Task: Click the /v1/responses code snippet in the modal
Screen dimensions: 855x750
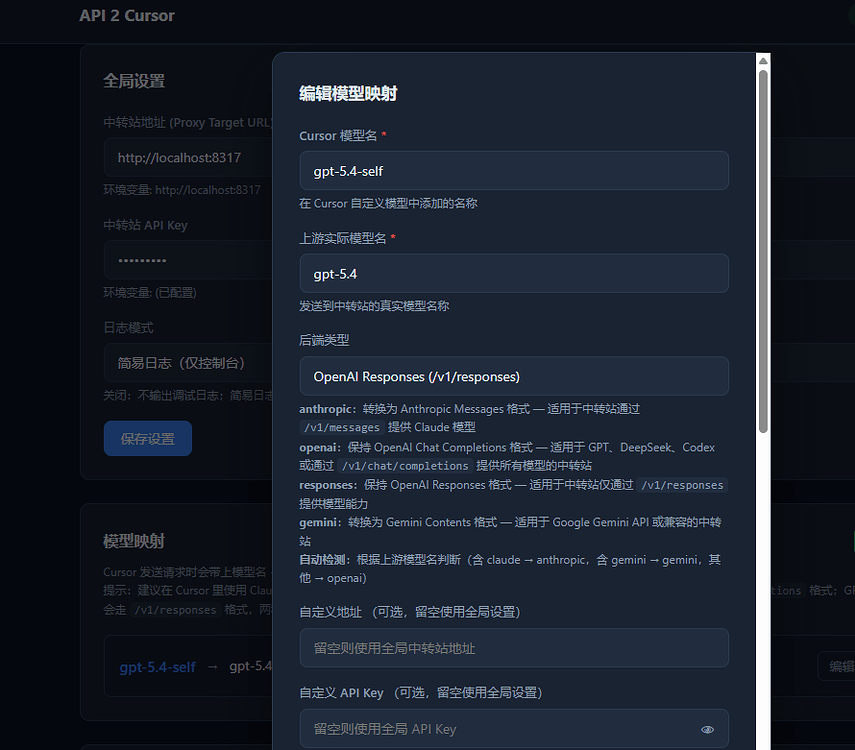Action: click(682, 485)
